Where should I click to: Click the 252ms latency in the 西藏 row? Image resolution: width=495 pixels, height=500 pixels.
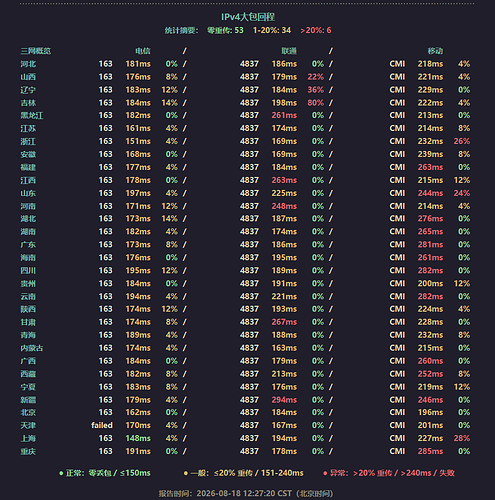[x=430, y=374]
